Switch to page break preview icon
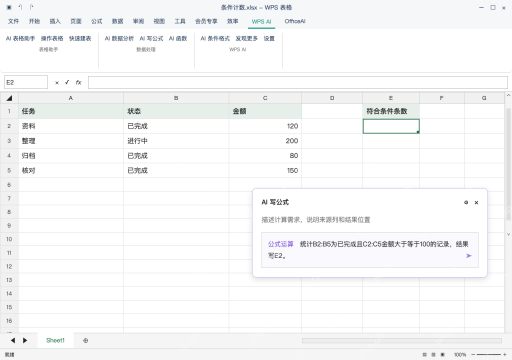The width and height of the screenshot is (512, 360). [443, 355]
